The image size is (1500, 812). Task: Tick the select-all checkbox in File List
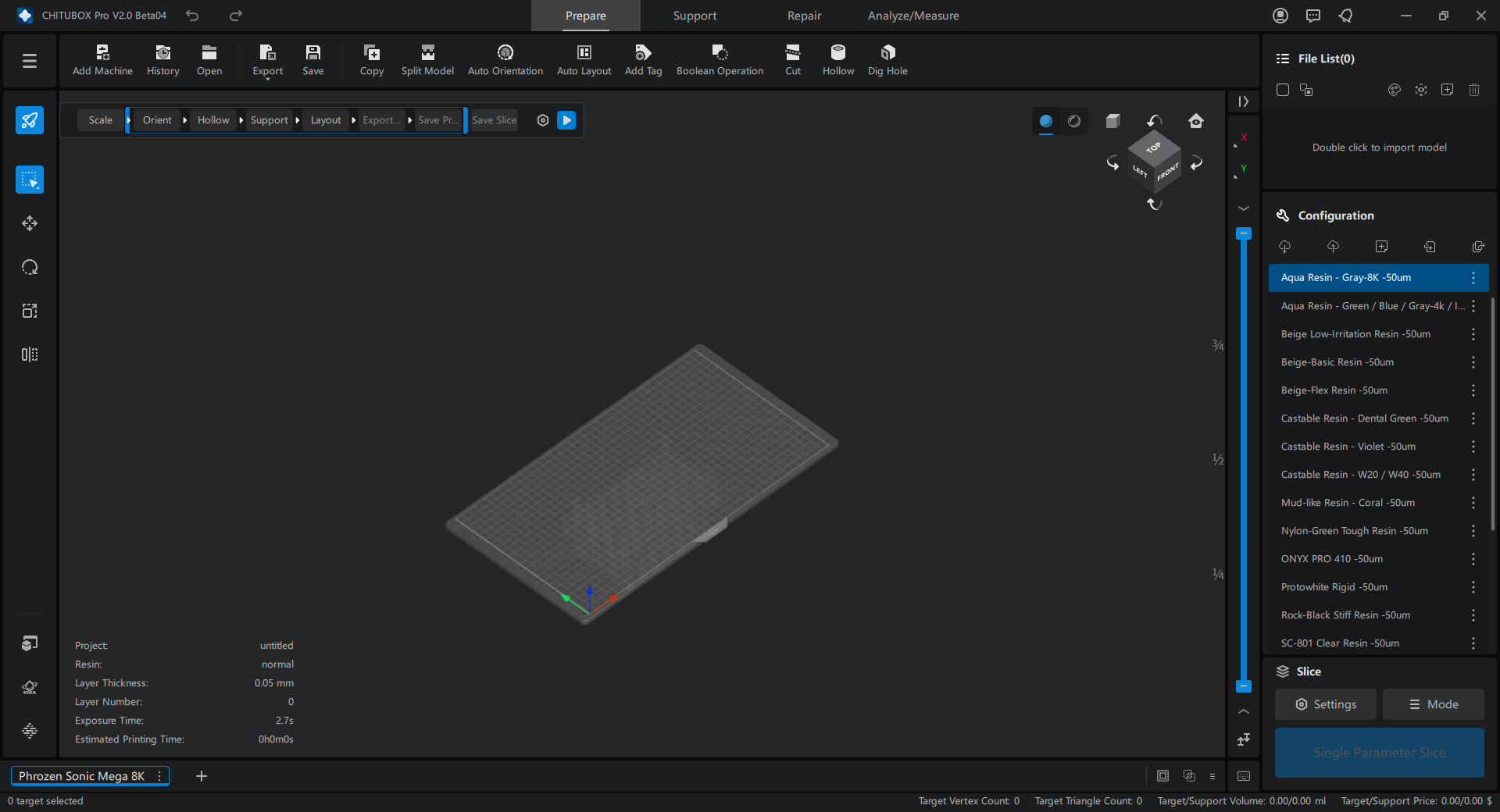1282,90
